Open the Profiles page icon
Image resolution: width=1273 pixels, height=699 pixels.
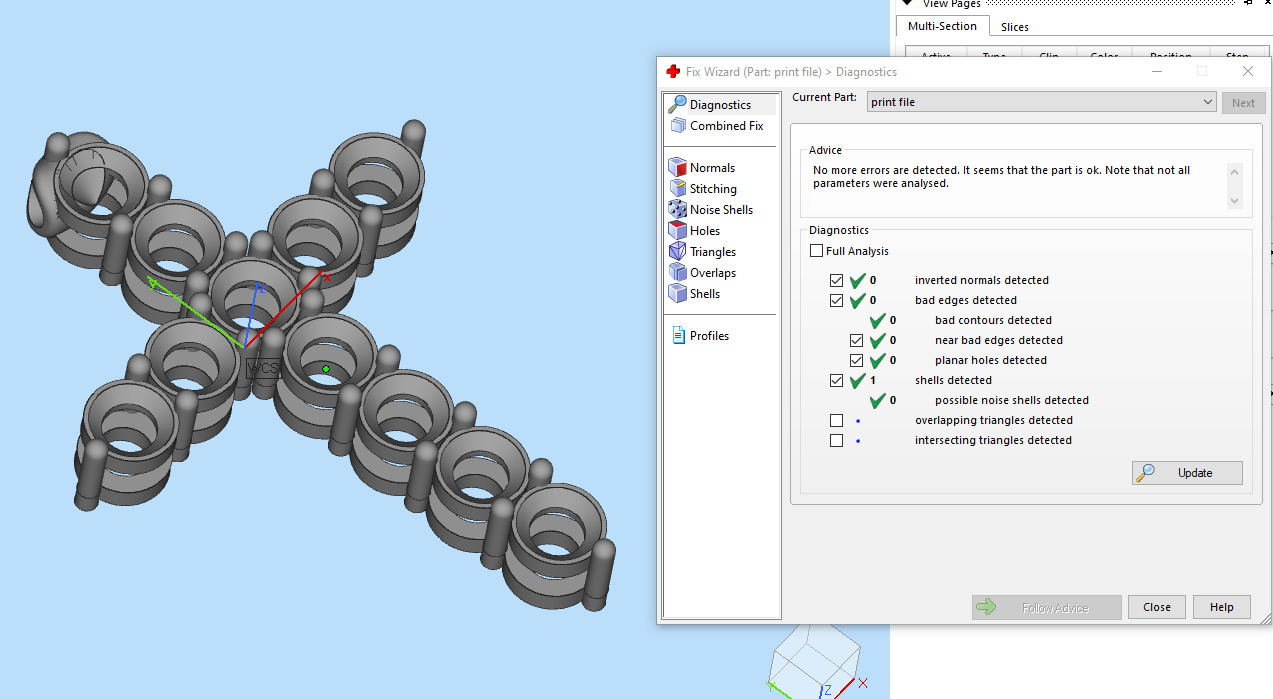(x=678, y=335)
